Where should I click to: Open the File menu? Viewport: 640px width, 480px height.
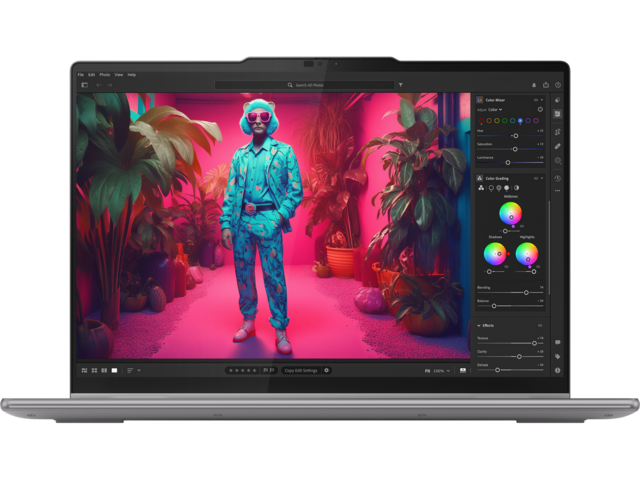click(81, 74)
